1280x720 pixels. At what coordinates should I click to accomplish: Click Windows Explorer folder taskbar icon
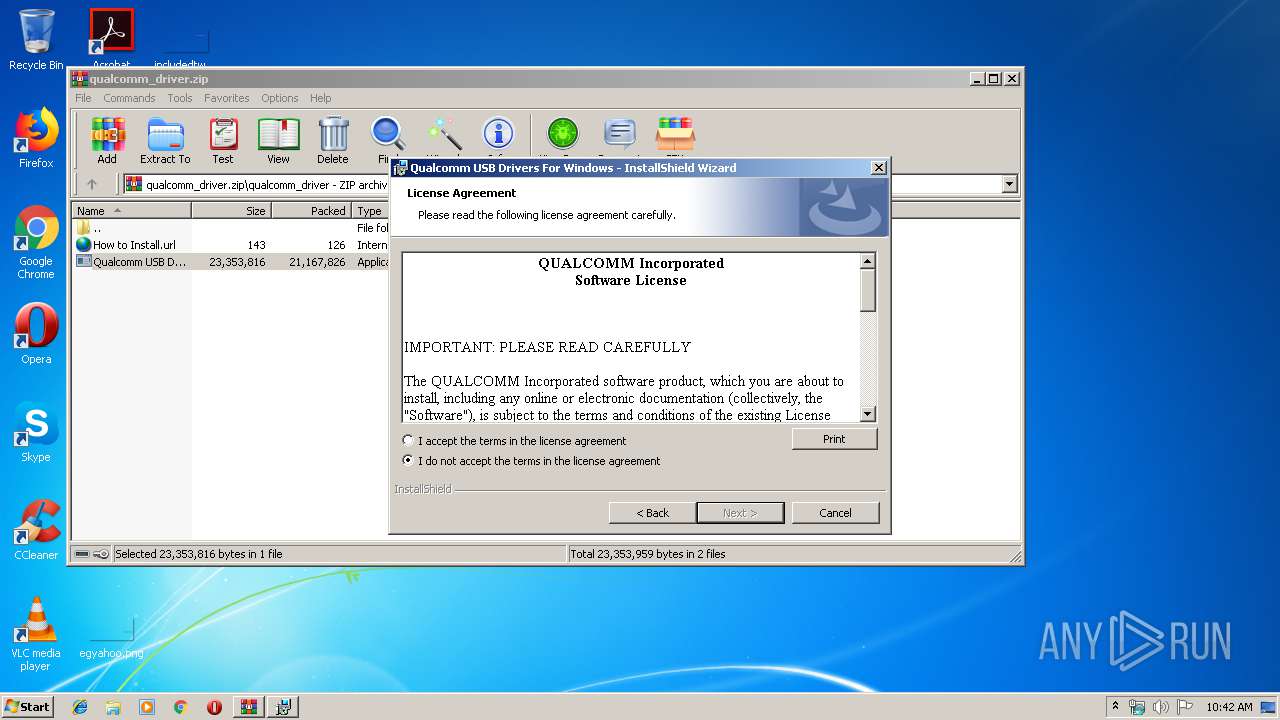pos(113,707)
